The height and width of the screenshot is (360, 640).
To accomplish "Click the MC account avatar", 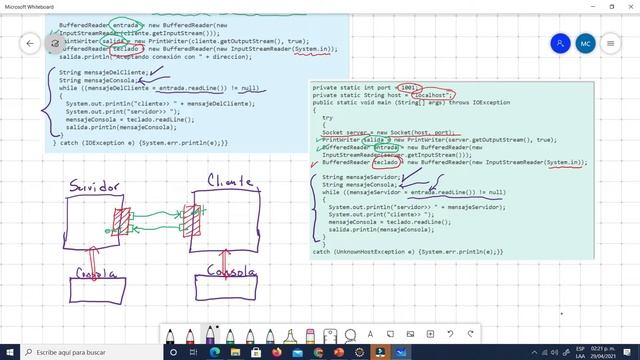I will [x=585, y=43].
